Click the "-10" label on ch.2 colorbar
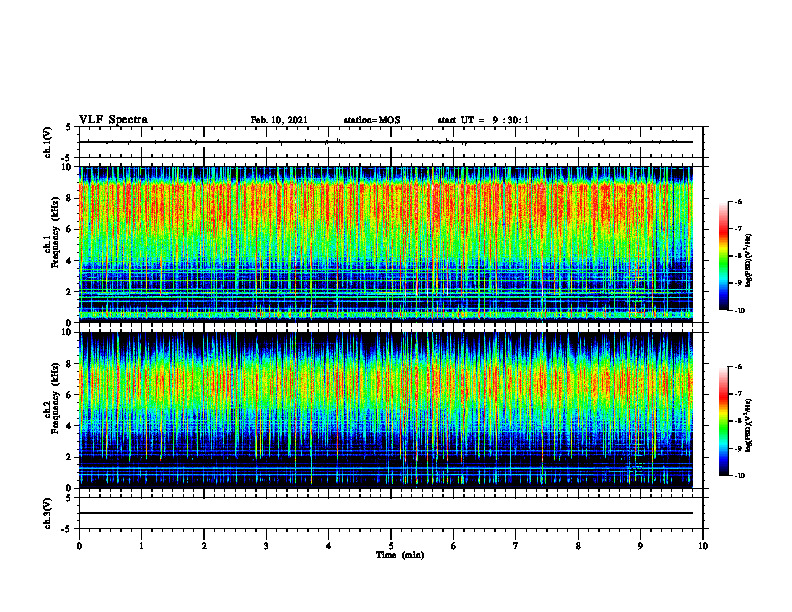The image size is (792, 612). 738,475
